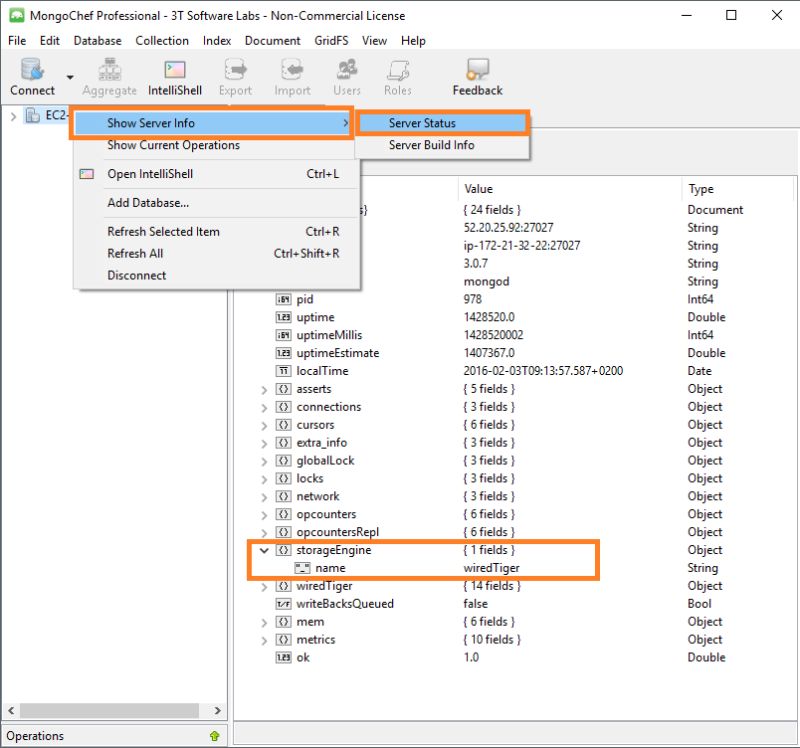Screen dimensions: 800x748
Task: Click the Operations panel green arrow icon
Action: 214,736
